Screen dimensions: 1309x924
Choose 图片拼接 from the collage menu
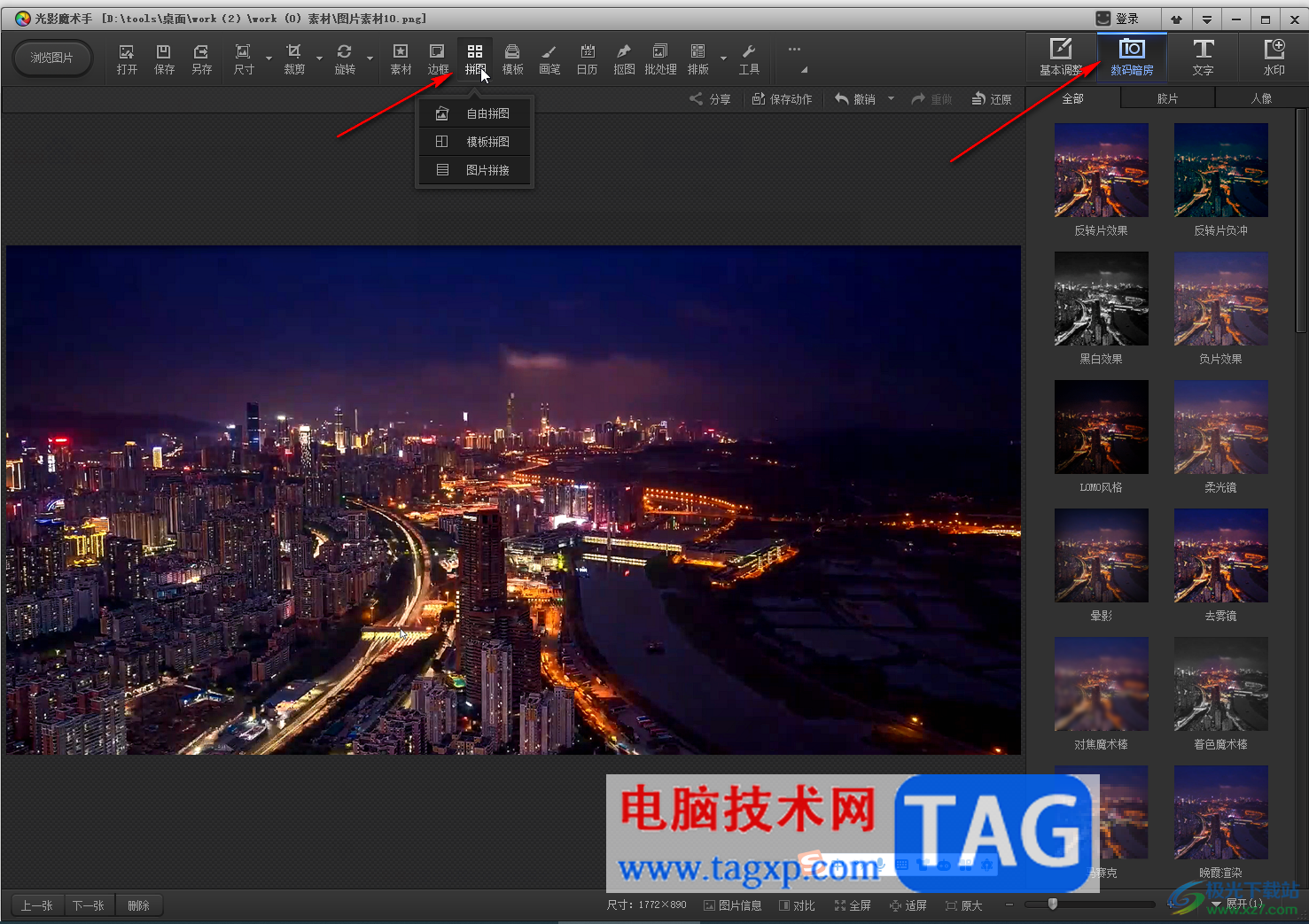click(475, 170)
